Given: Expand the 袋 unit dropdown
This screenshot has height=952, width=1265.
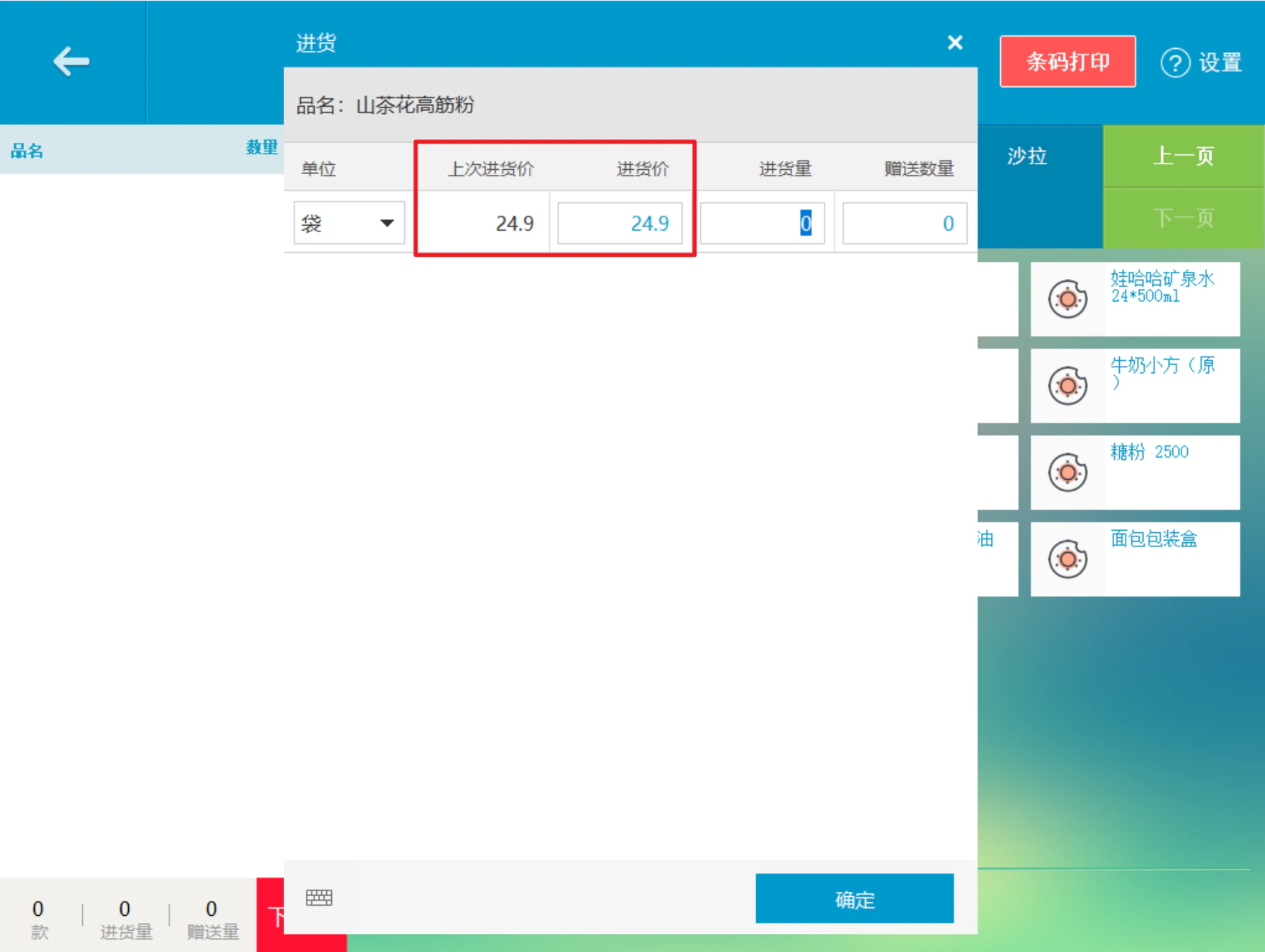Looking at the screenshot, I should pyautogui.click(x=349, y=223).
